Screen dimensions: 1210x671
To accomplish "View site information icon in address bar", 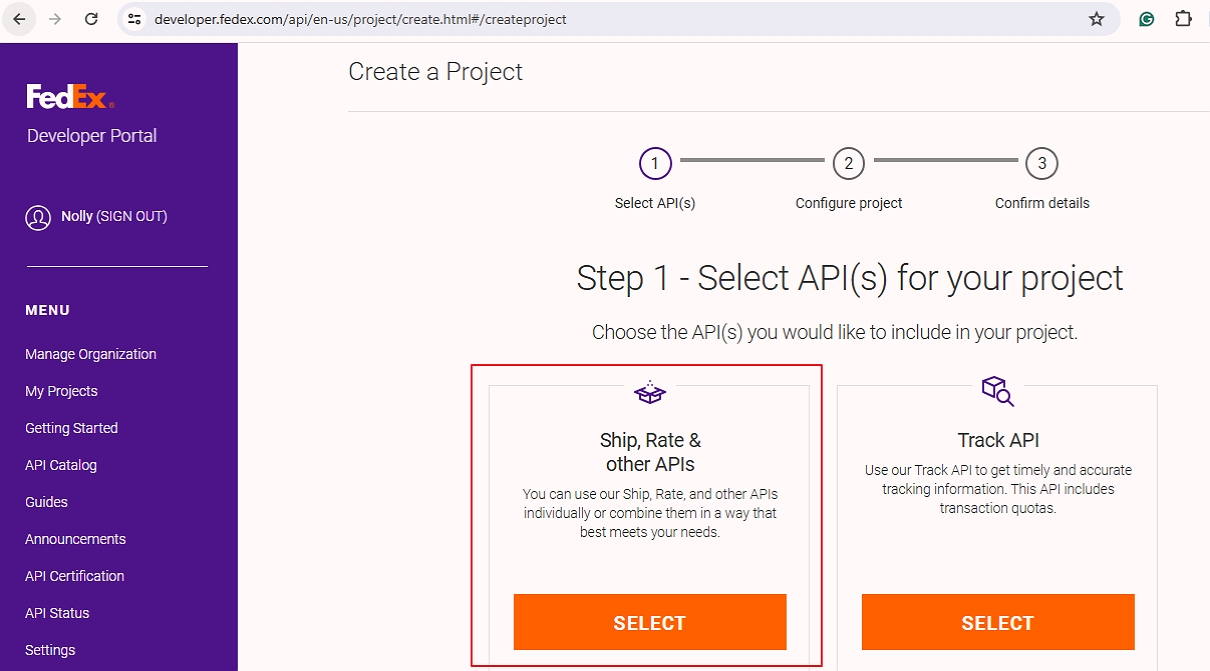I will [135, 19].
